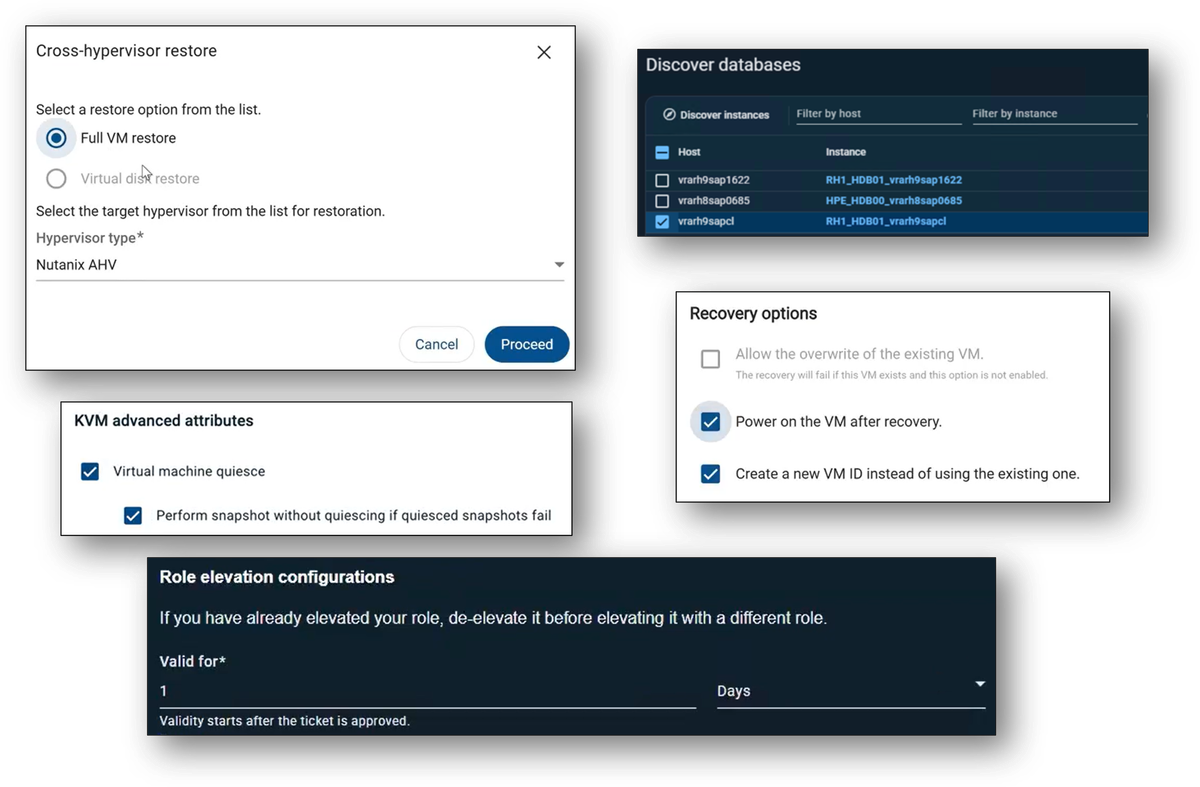This screenshot has height=787, width=1200.
Task: Open the RH1_HDB01_vrarh9sapcl instance link
Action: coord(885,222)
